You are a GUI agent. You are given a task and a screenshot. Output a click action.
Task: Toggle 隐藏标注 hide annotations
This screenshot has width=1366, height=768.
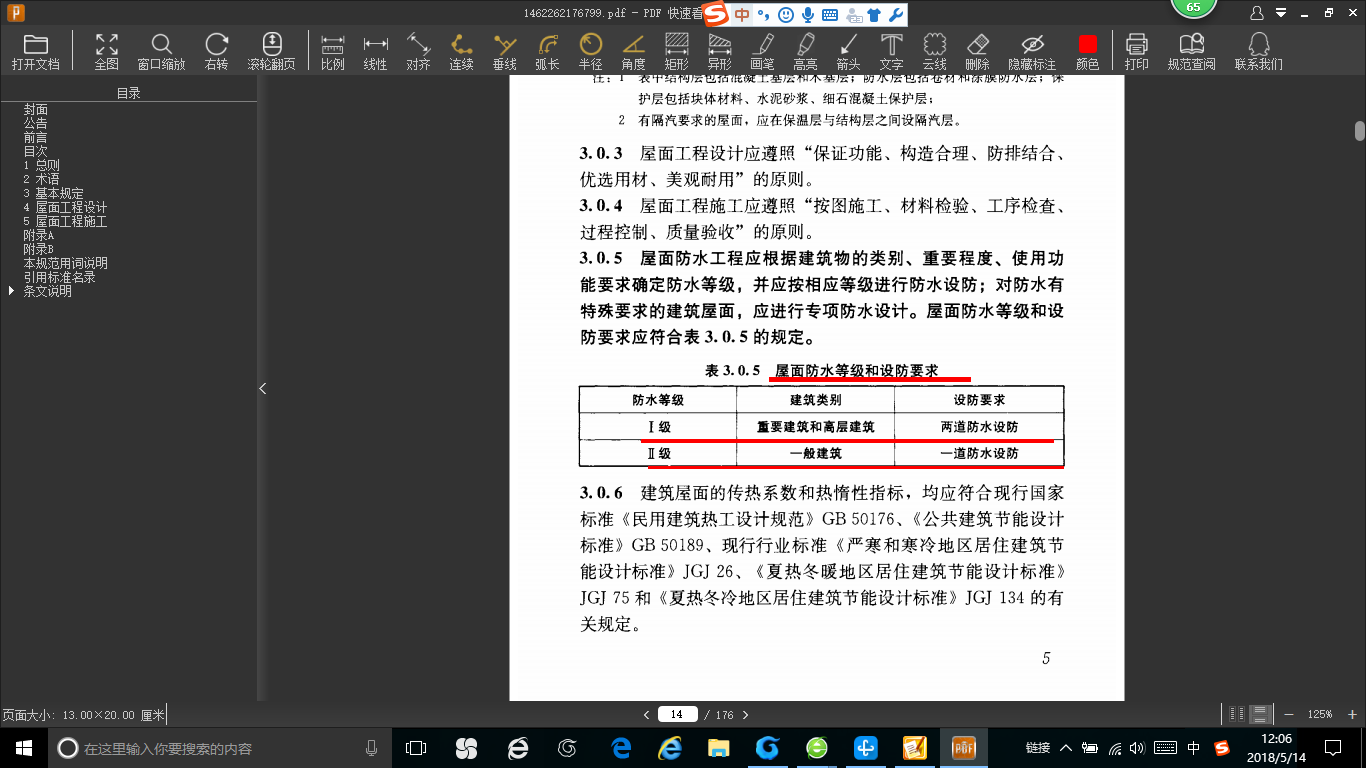click(x=1032, y=51)
